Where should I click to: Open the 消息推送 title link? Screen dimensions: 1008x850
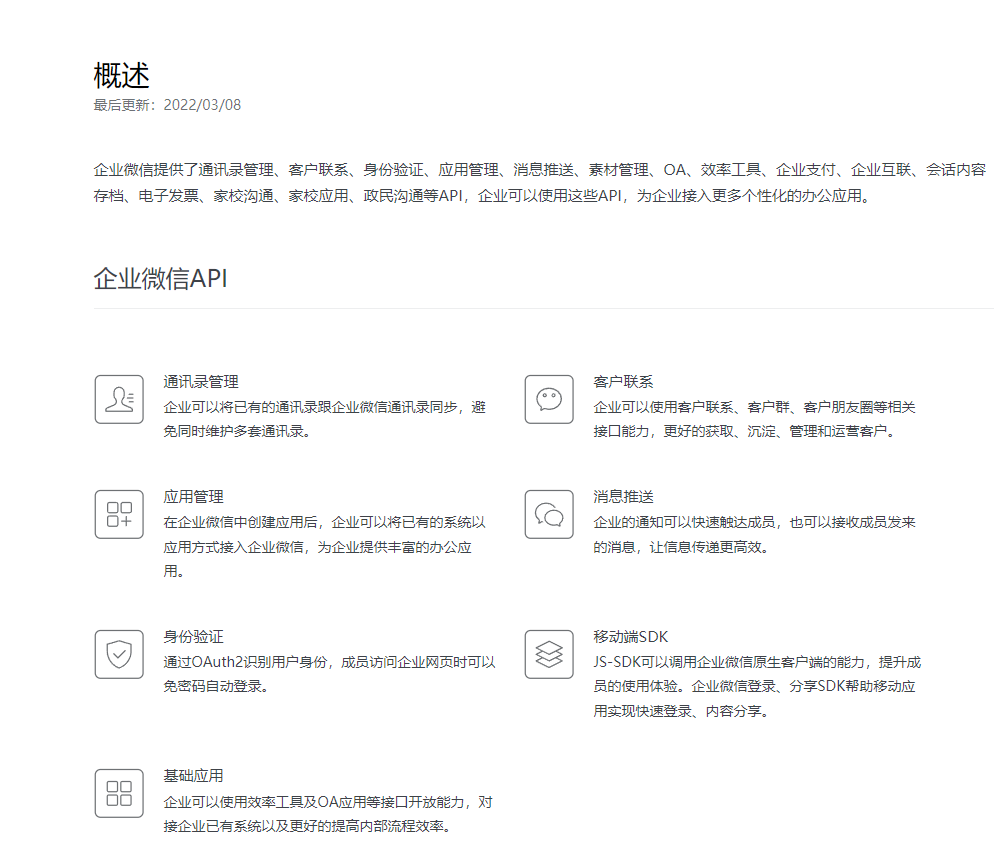coord(623,497)
